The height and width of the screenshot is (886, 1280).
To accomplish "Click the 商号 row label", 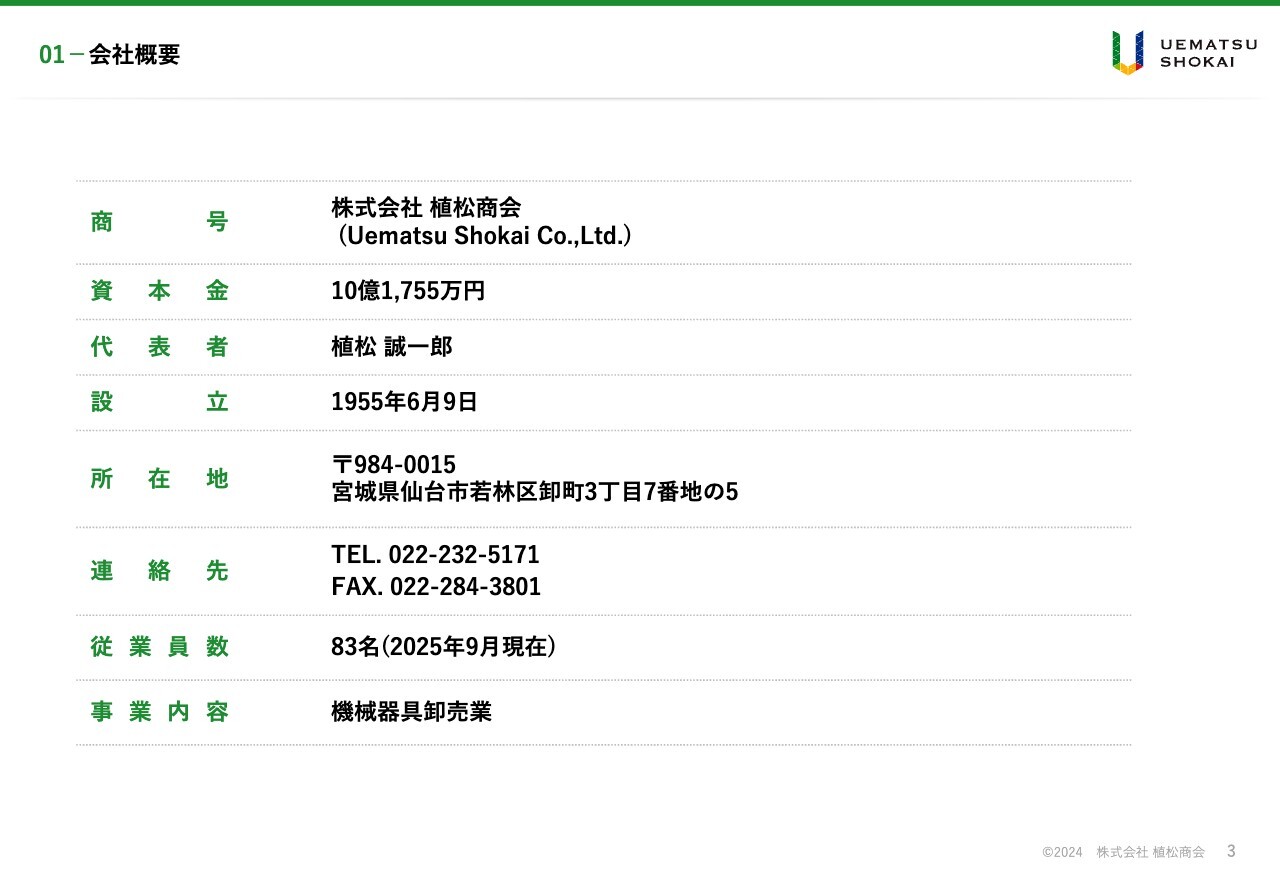I will [159, 222].
